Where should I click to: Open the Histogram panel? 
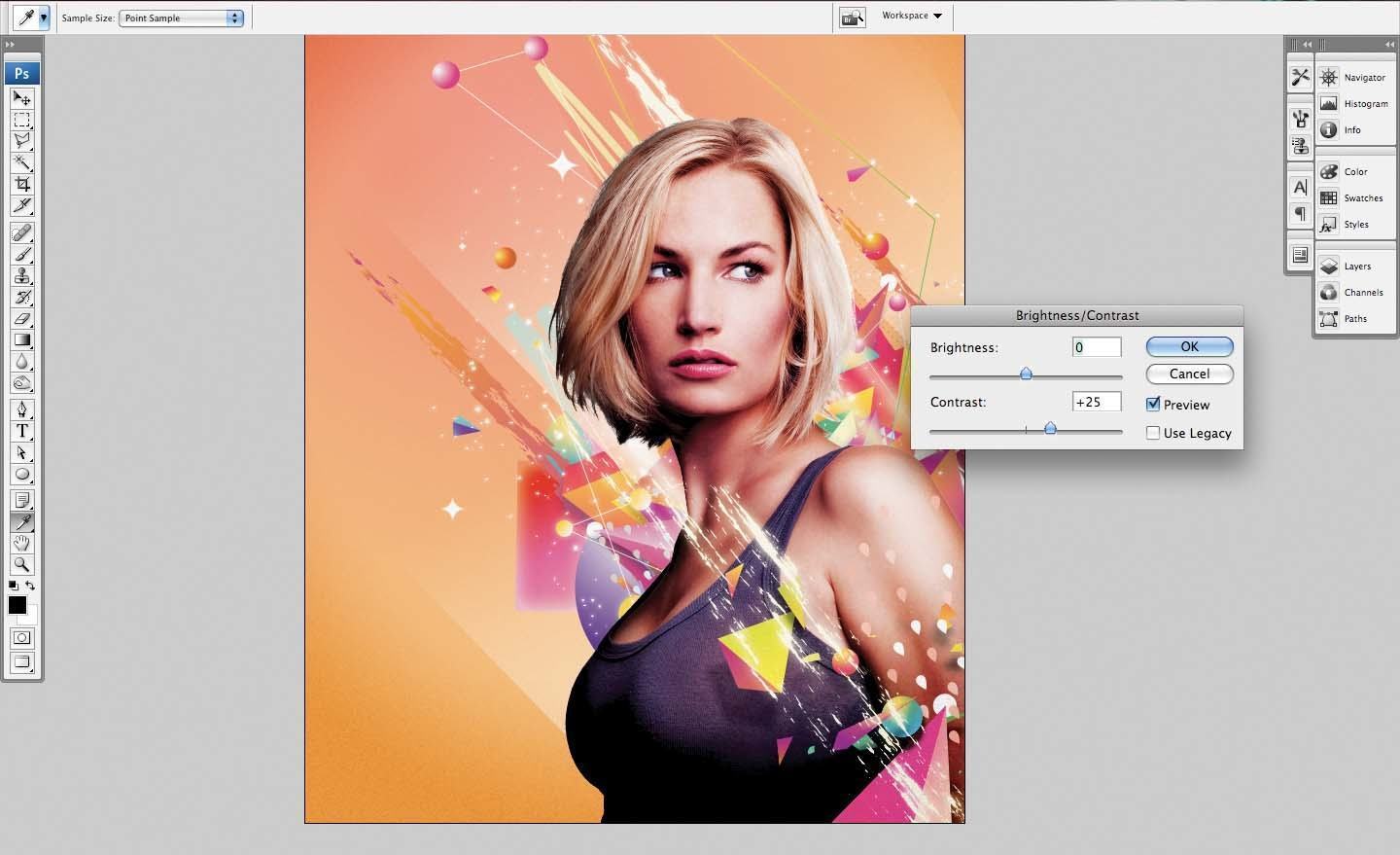tap(1355, 103)
